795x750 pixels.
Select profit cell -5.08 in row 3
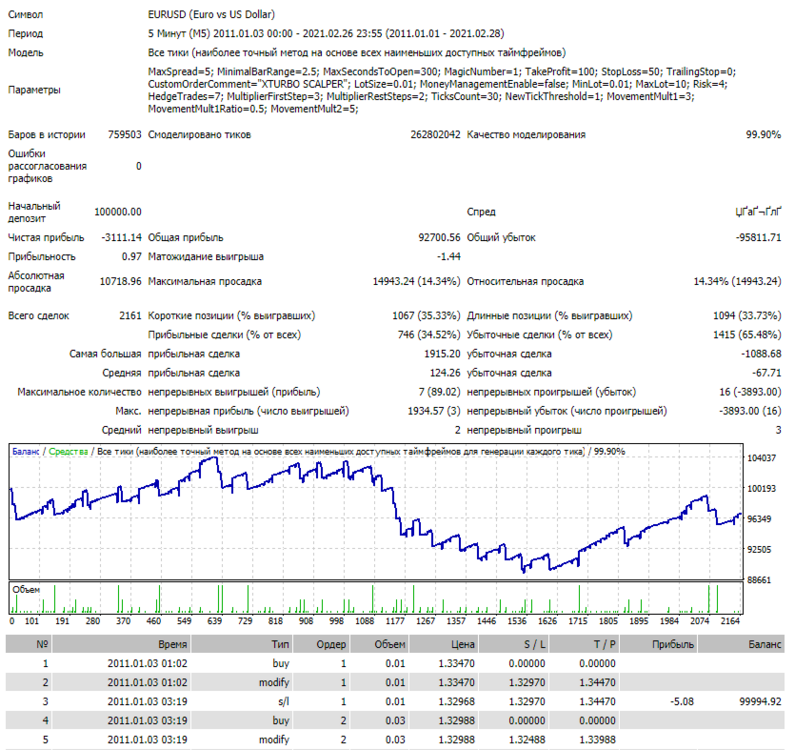point(682,701)
